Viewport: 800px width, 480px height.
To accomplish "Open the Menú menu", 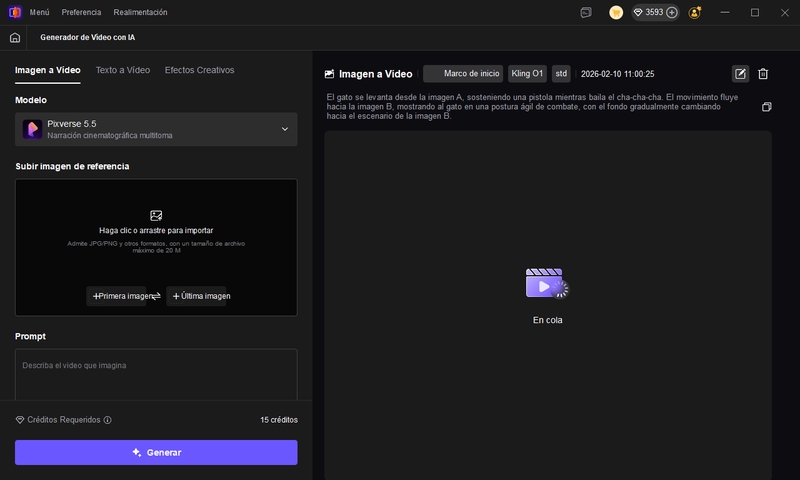I will tap(39, 12).
